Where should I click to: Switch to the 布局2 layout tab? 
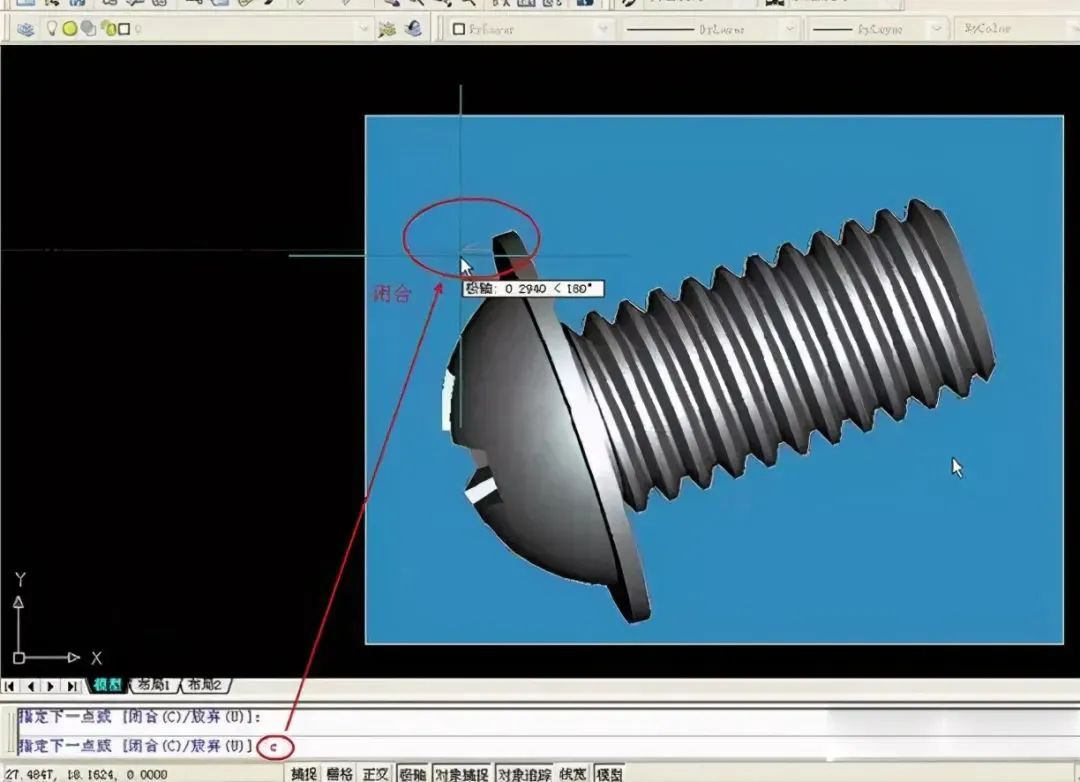[x=205, y=685]
